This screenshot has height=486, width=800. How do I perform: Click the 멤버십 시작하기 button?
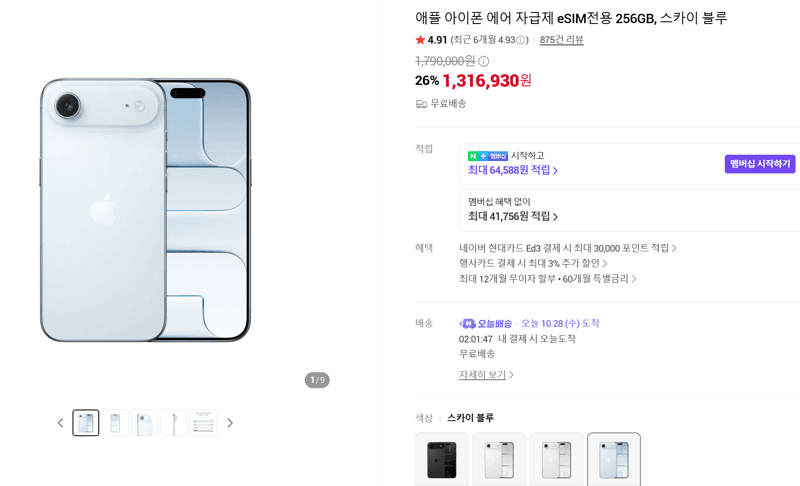pos(760,164)
